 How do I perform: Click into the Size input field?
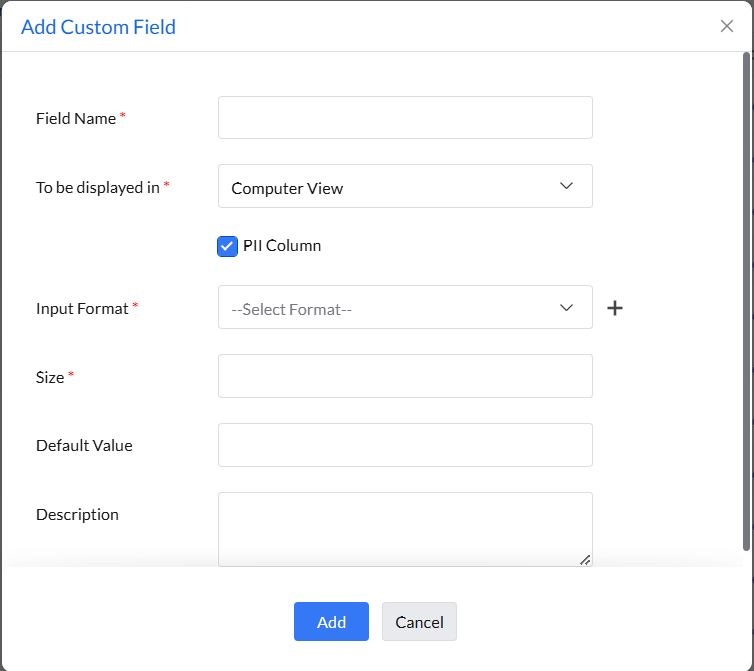404,376
